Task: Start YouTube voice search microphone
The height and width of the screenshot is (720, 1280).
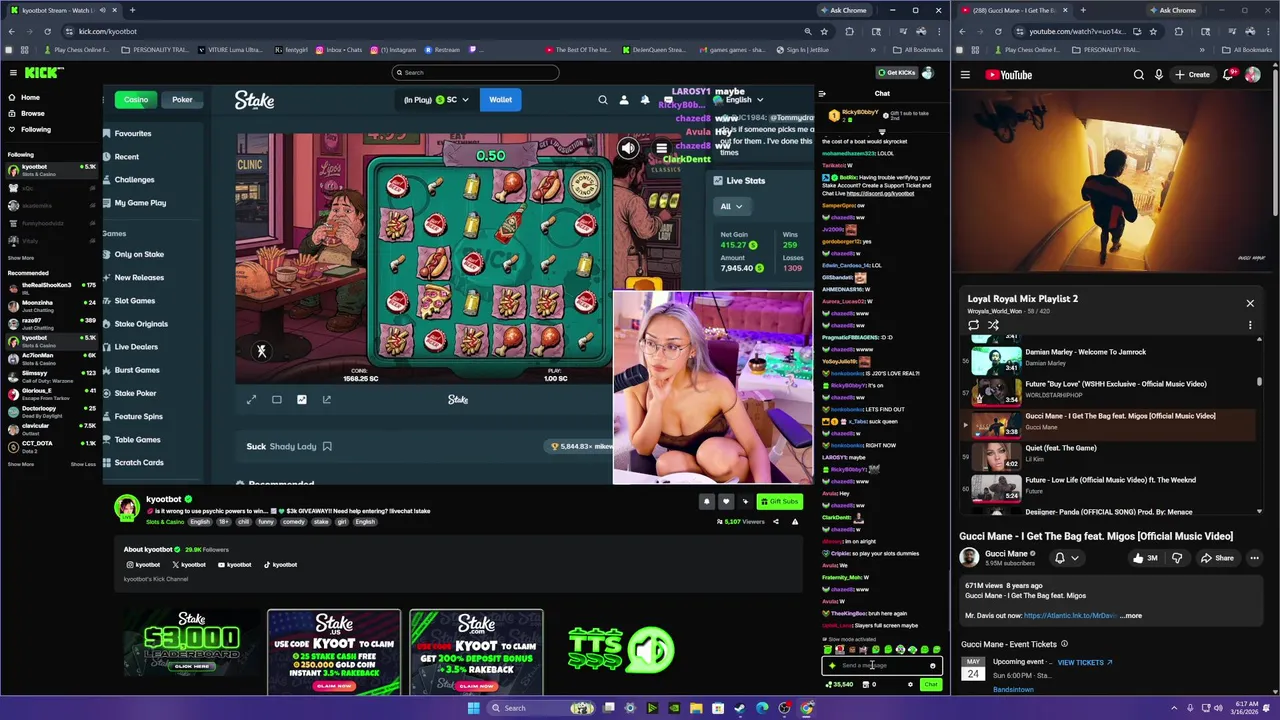Action: (1158, 75)
